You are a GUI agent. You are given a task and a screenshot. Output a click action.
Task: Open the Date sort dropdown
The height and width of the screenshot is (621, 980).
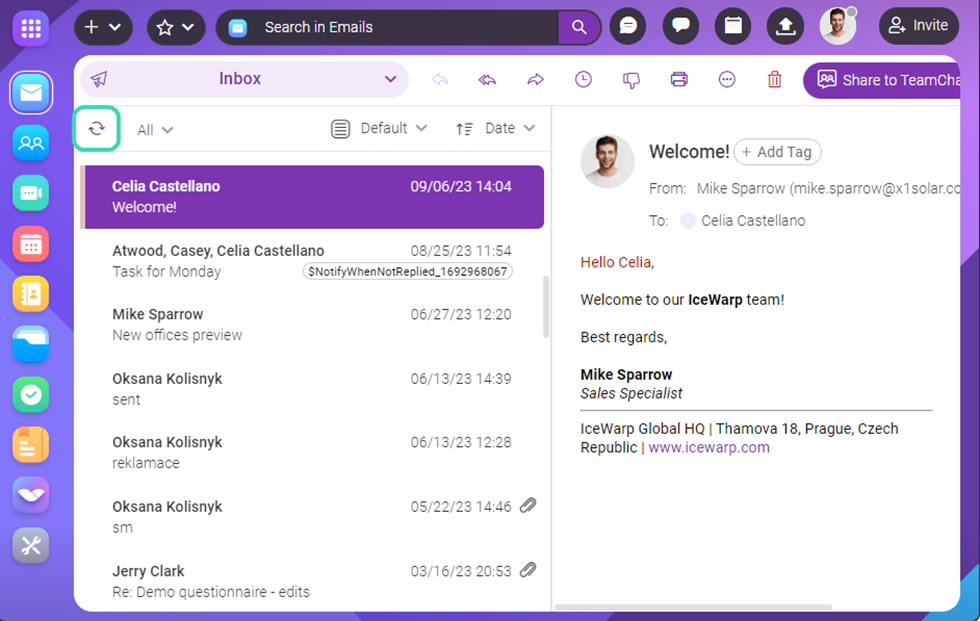point(496,129)
